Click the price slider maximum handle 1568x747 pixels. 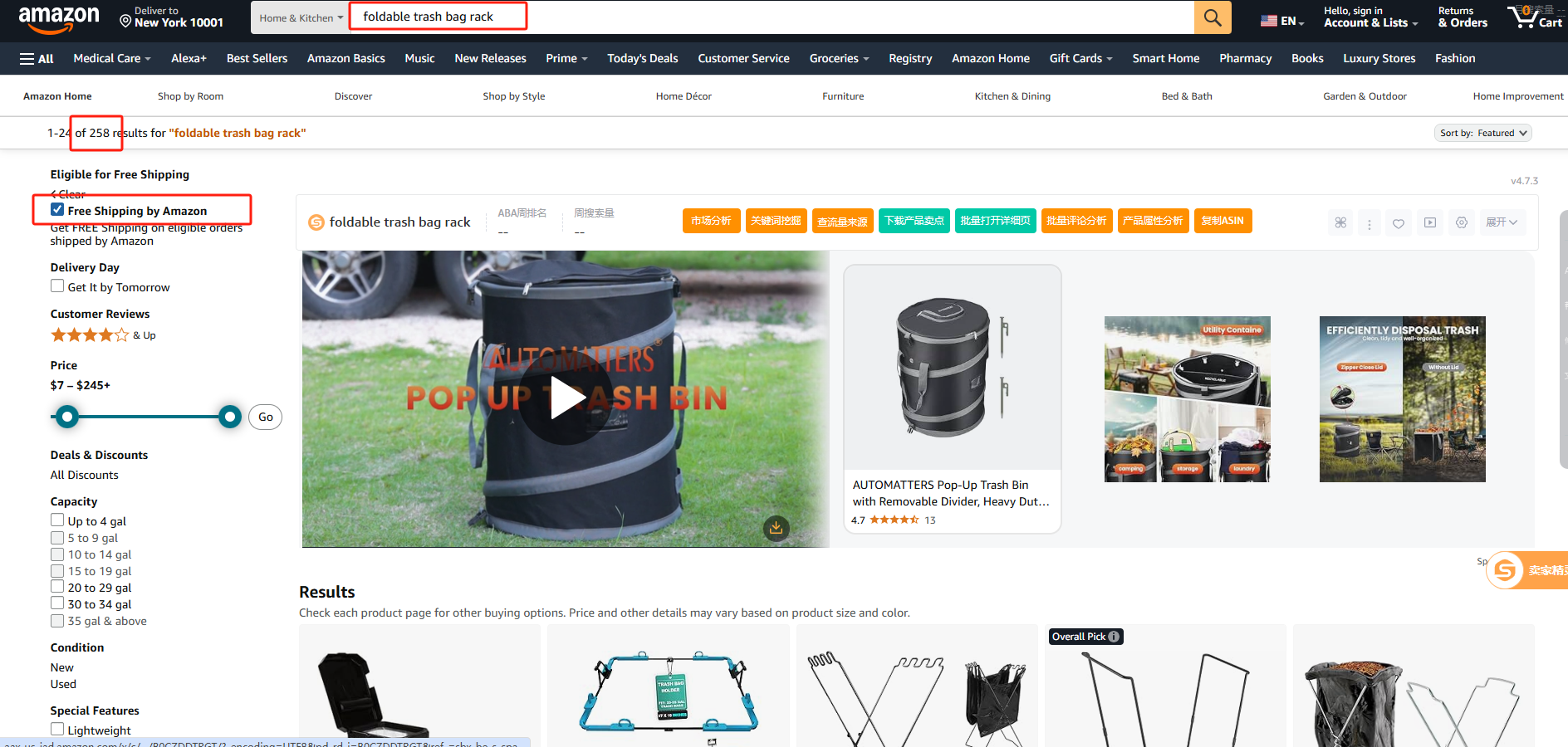[x=230, y=417]
